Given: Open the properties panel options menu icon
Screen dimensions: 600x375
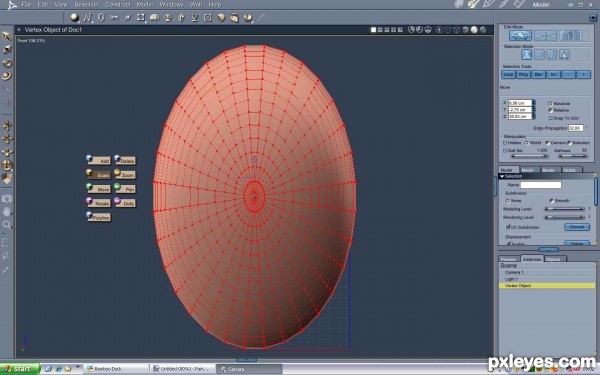Looking at the screenshot, I should click(593, 18).
